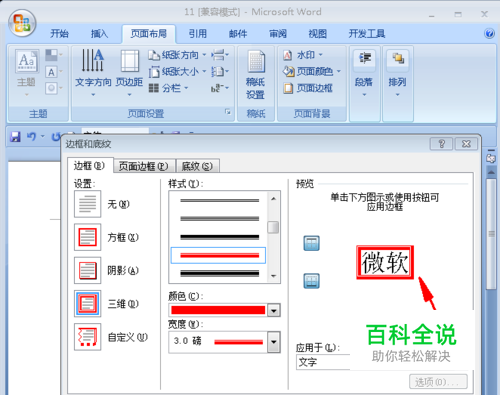Open theme fonts dropdown icon
Screen dimensions: 500x395
53,72
